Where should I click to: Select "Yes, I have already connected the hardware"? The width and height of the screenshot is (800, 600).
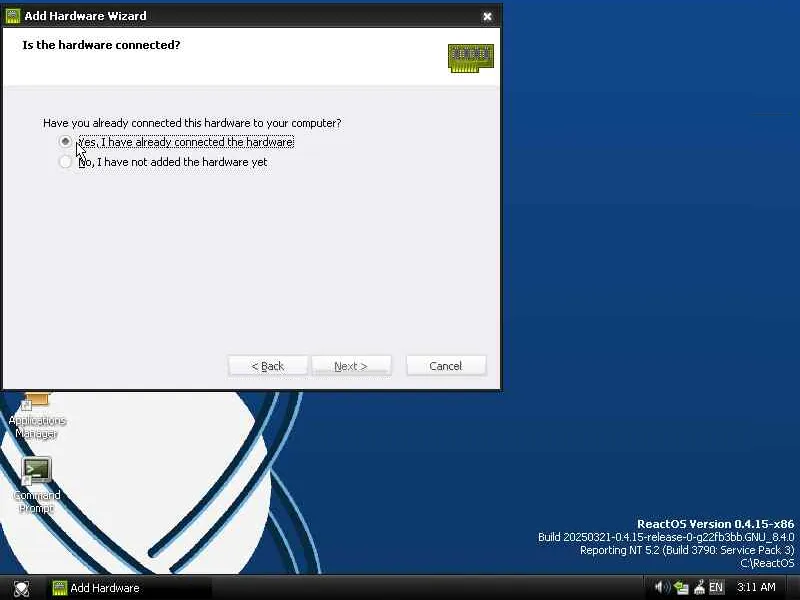click(177, 142)
